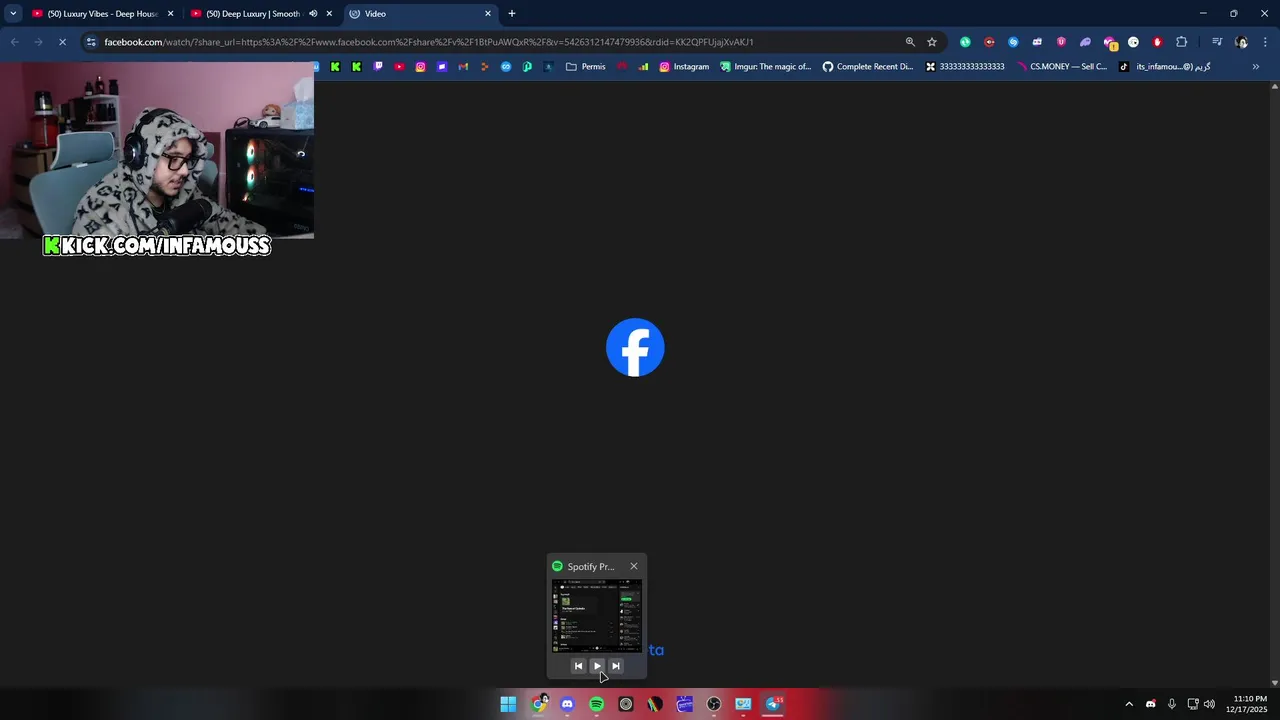
Task: Go back to previous page
Action: pos(14,42)
